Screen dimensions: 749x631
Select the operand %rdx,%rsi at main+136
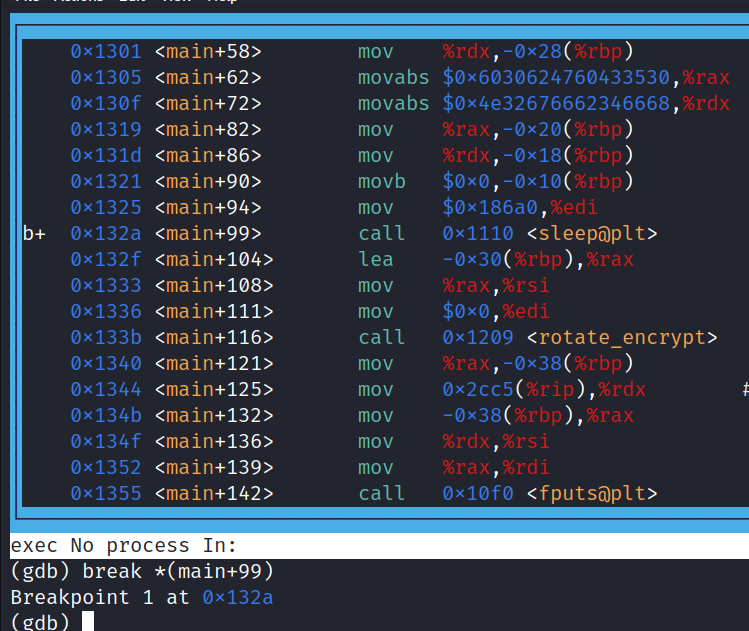496,441
